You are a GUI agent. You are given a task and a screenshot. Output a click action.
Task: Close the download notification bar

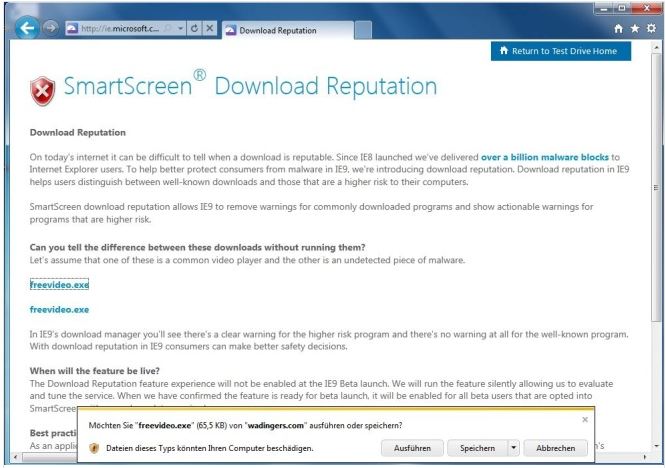click(584, 419)
